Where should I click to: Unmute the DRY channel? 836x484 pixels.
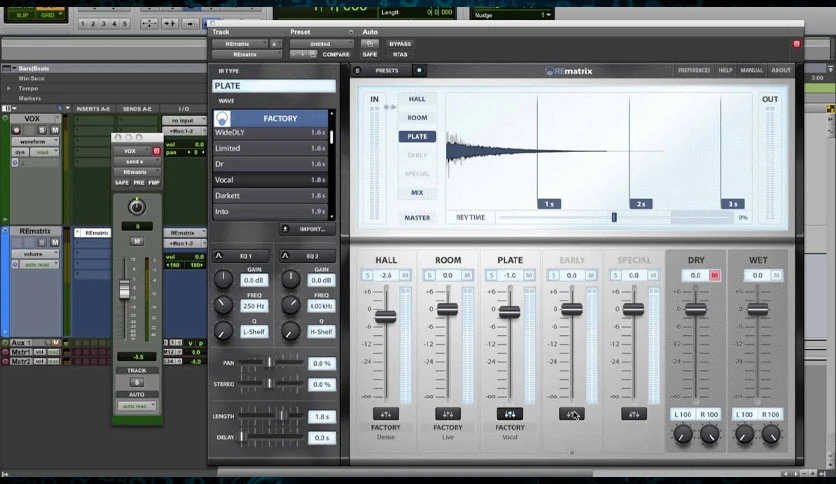(x=714, y=275)
